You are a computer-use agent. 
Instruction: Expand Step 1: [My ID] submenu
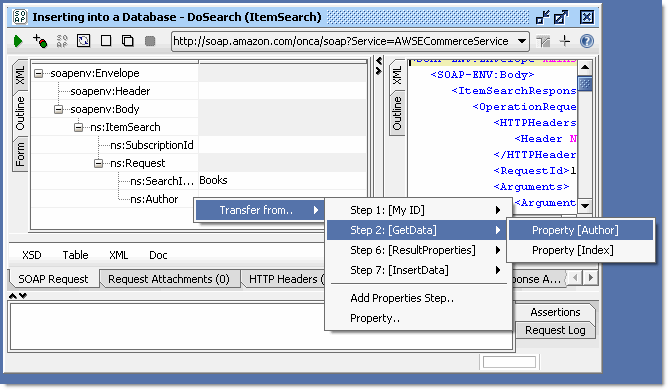tap(418, 210)
